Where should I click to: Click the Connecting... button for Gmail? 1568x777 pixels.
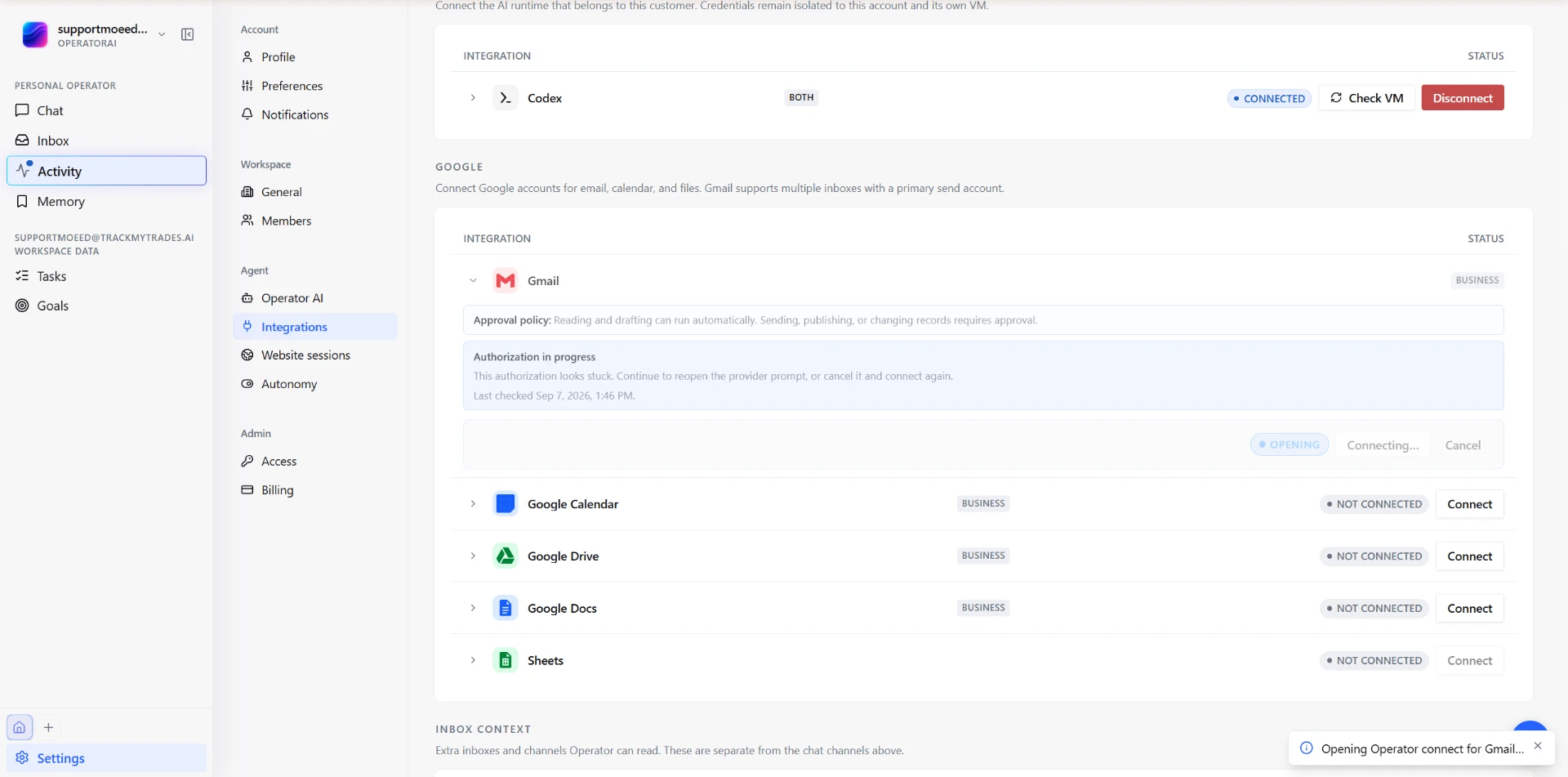point(1383,445)
